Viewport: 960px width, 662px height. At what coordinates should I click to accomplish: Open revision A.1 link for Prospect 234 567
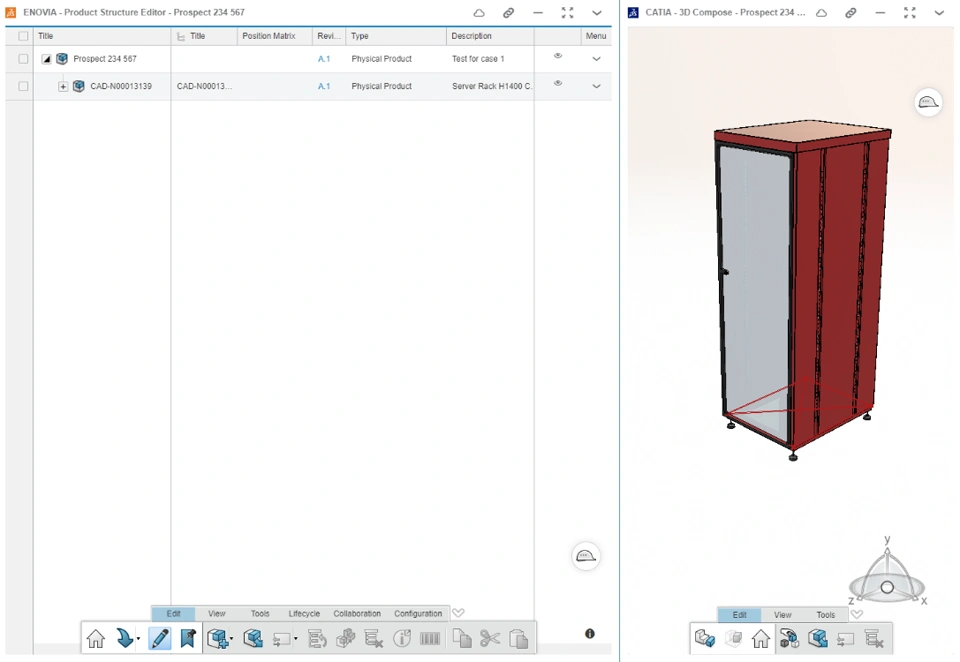[324, 59]
